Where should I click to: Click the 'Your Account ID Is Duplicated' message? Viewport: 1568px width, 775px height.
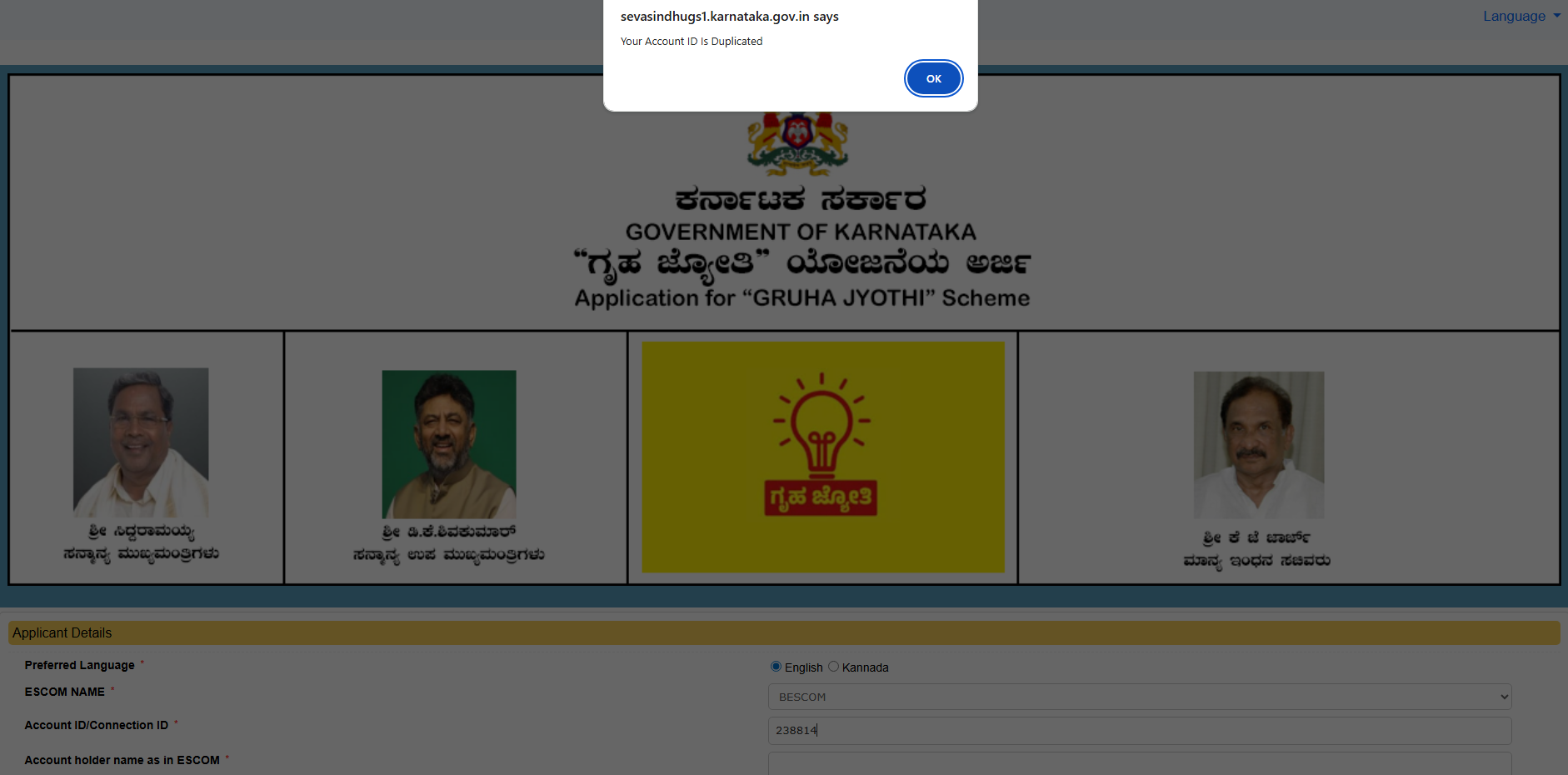(x=692, y=42)
